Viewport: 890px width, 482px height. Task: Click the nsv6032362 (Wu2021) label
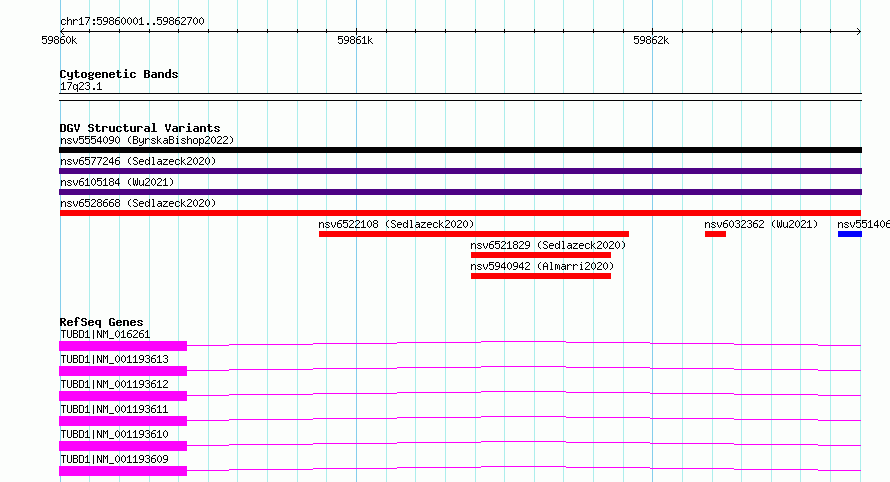click(761, 224)
